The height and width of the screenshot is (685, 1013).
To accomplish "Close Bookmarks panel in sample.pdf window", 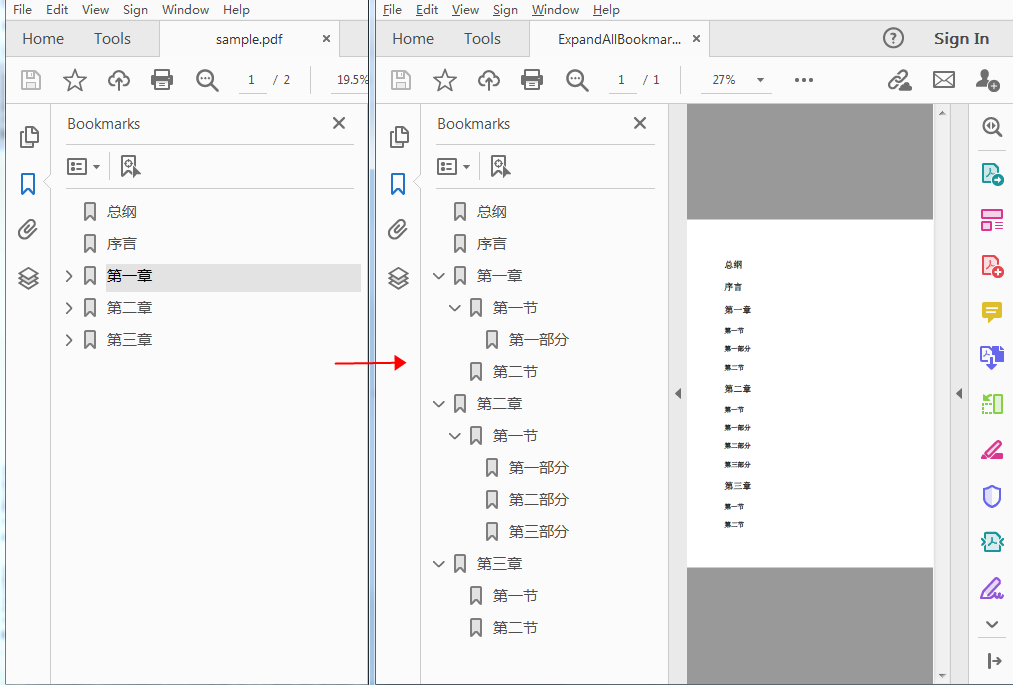I will (x=339, y=123).
